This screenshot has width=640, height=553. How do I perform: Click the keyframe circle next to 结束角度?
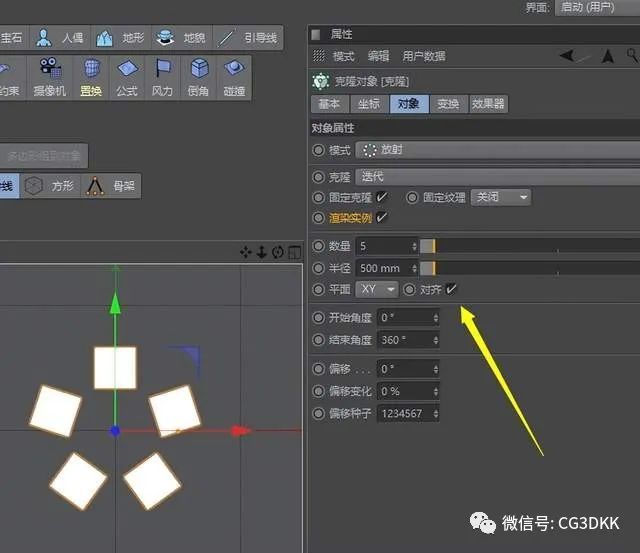(x=318, y=340)
